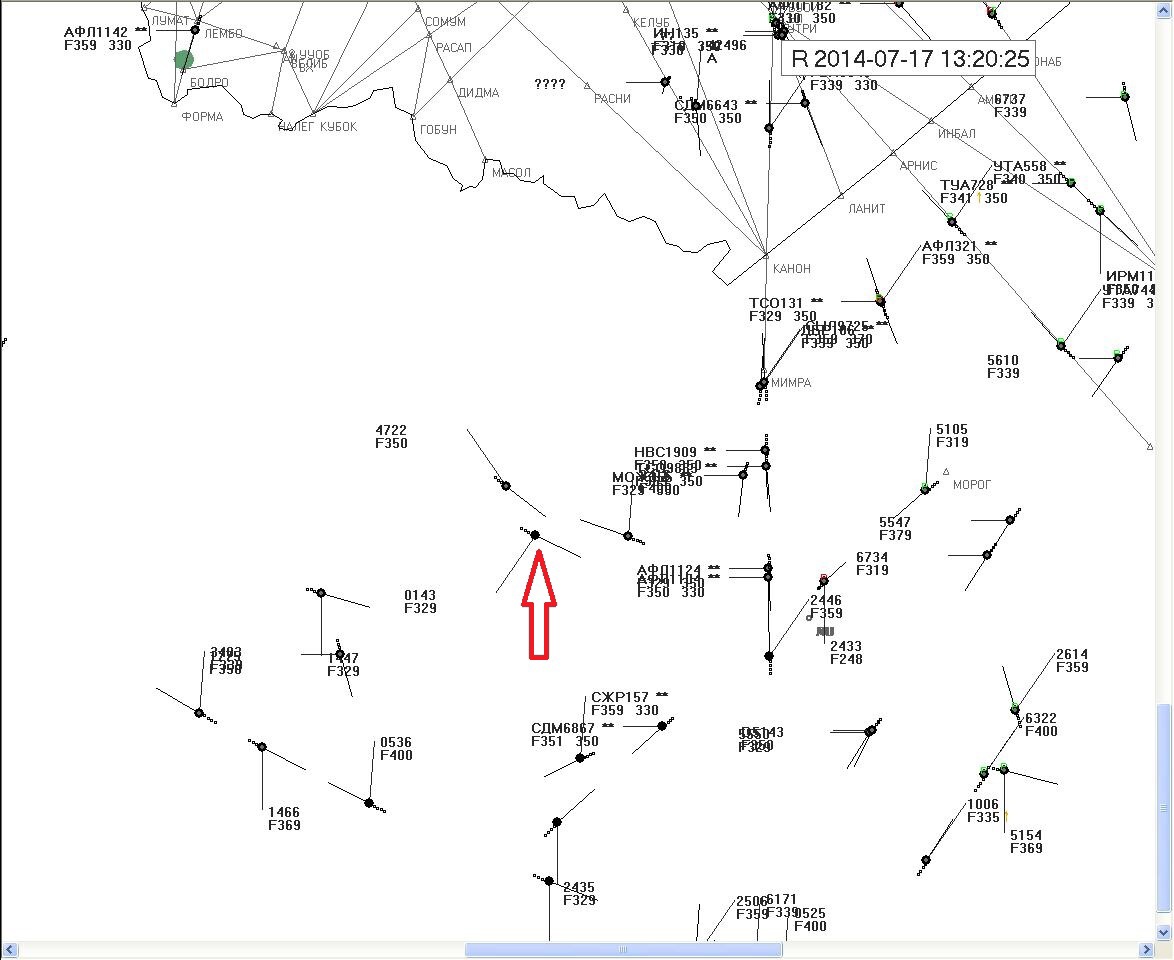Select the 2433 F248 track label
Image resolution: width=1174 pixels, height=960 pixels.
[846, 652]
